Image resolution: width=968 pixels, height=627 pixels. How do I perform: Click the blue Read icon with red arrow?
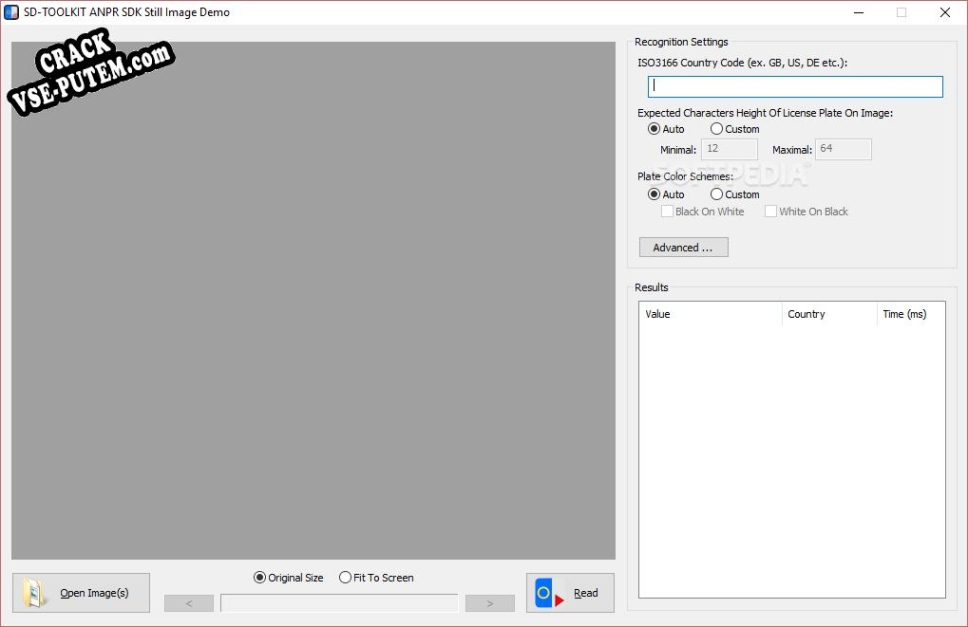pyautogui.click(x=549, y=593)
